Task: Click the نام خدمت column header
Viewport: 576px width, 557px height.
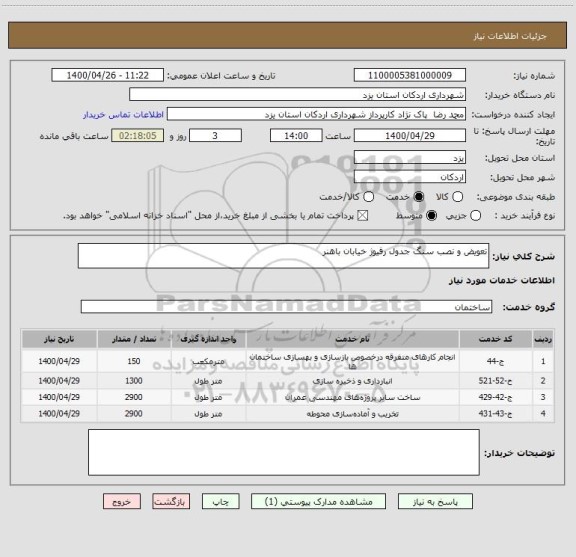Action: coord(352,339)
